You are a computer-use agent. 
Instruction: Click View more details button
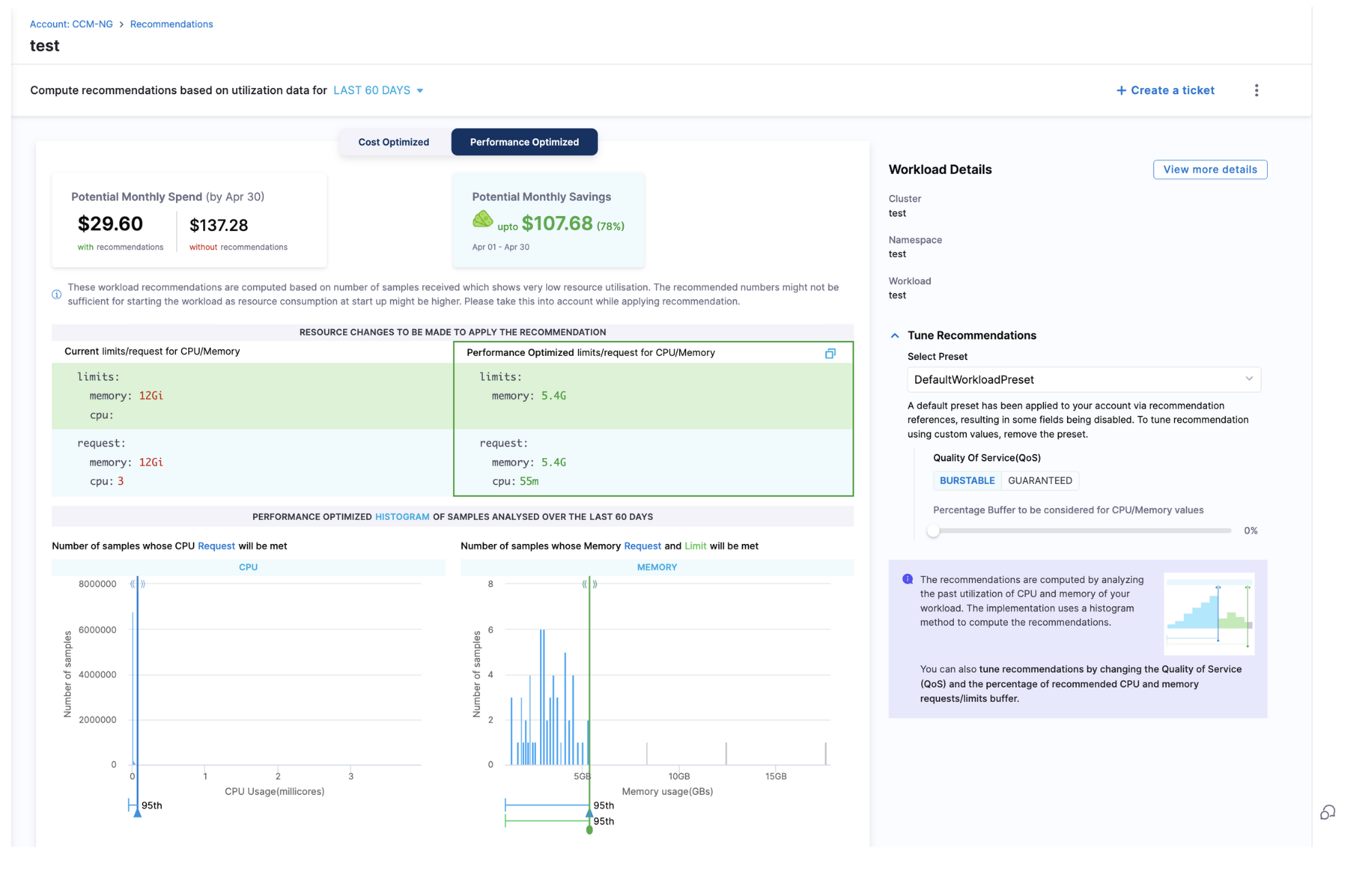click(x=1209, y=170)
